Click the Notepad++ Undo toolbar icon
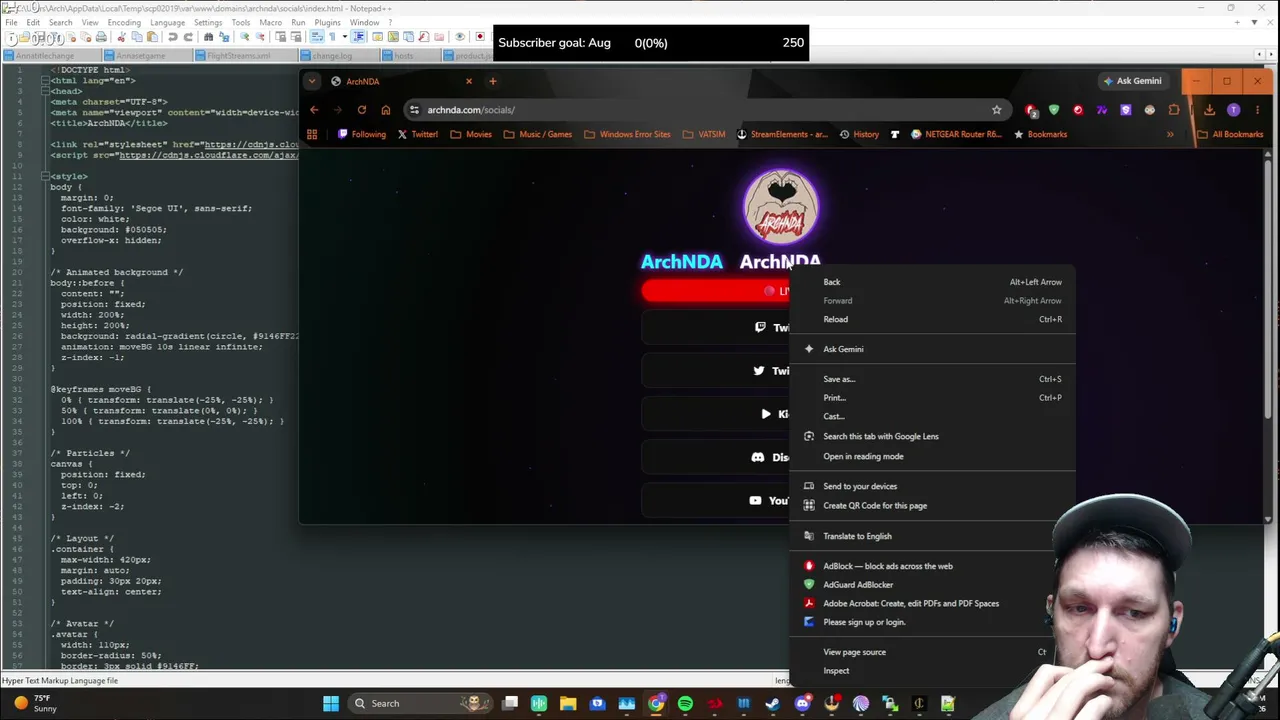This screenshot has height=720, width=1280. tap(173, 38)
